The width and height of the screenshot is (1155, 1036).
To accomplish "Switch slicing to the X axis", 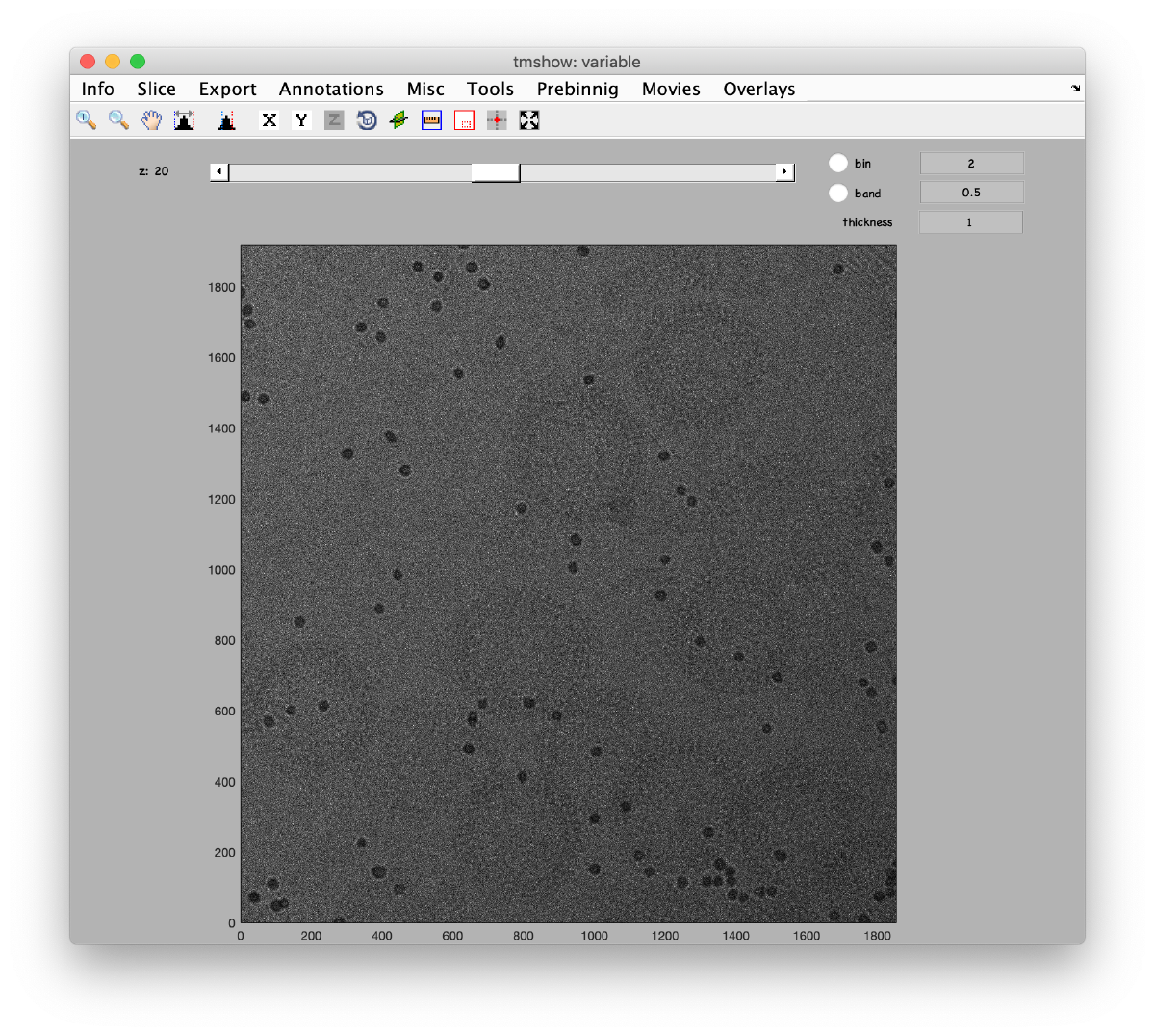I will tap(269, 119).
